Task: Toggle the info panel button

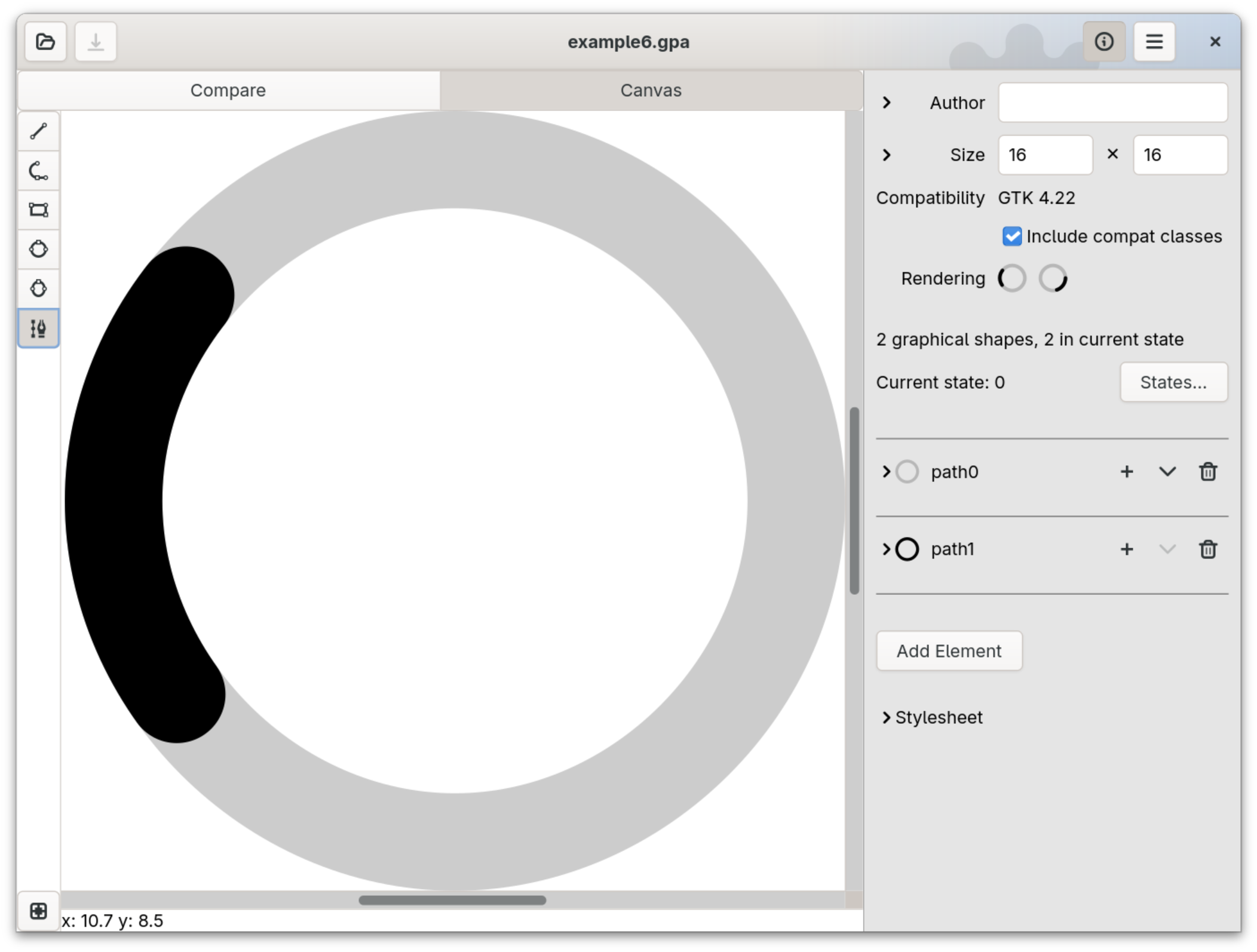Action: click(x=1103, y=42)
